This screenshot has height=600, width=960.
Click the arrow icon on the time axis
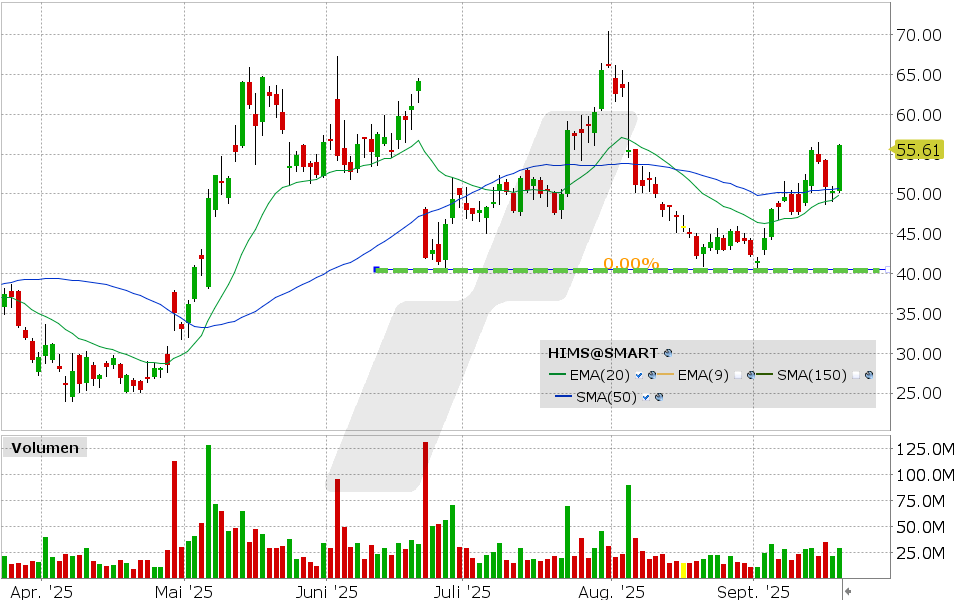pyautogui.click(x=849, y=591)
